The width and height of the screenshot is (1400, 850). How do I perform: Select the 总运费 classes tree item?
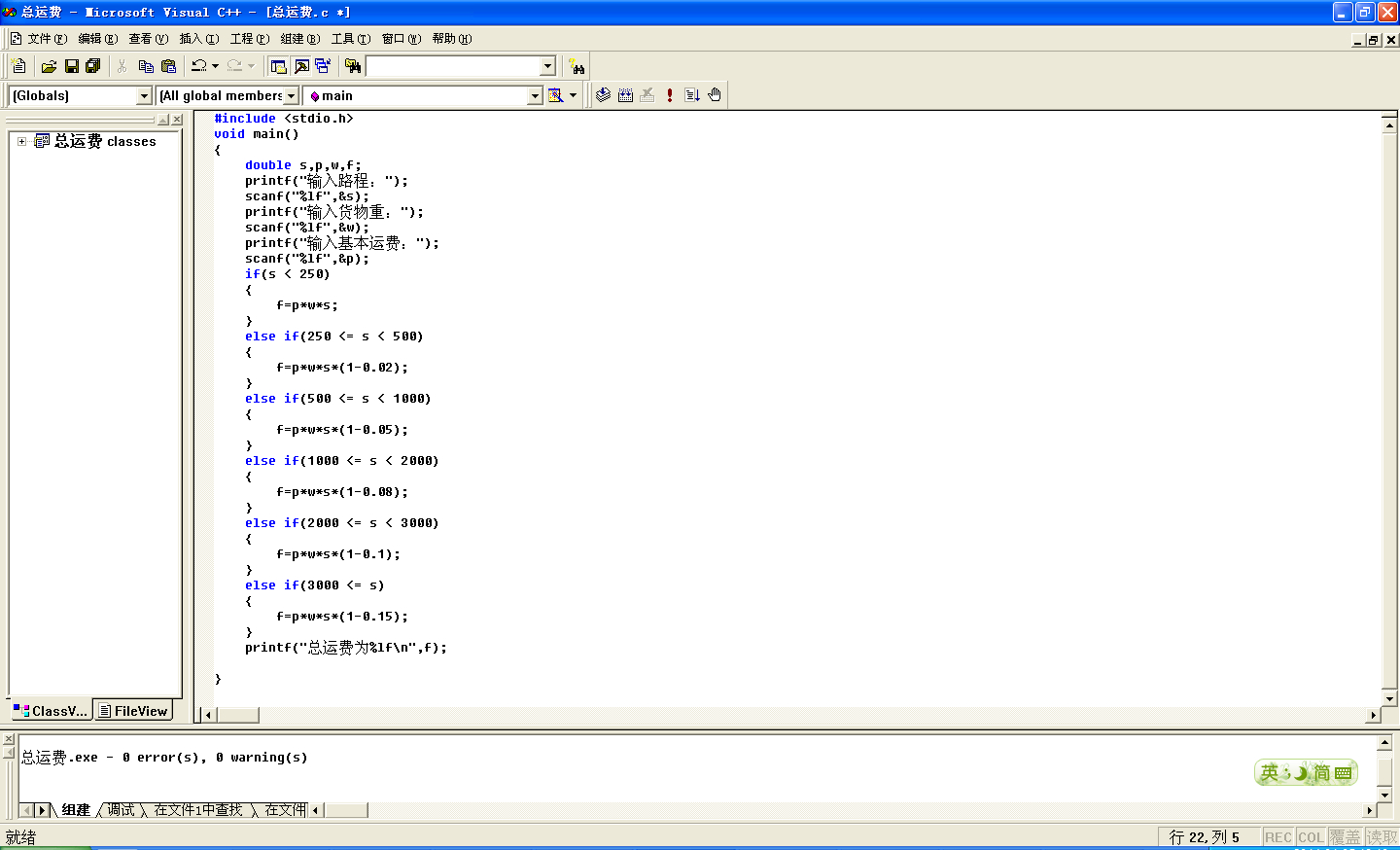pos(105,141)
